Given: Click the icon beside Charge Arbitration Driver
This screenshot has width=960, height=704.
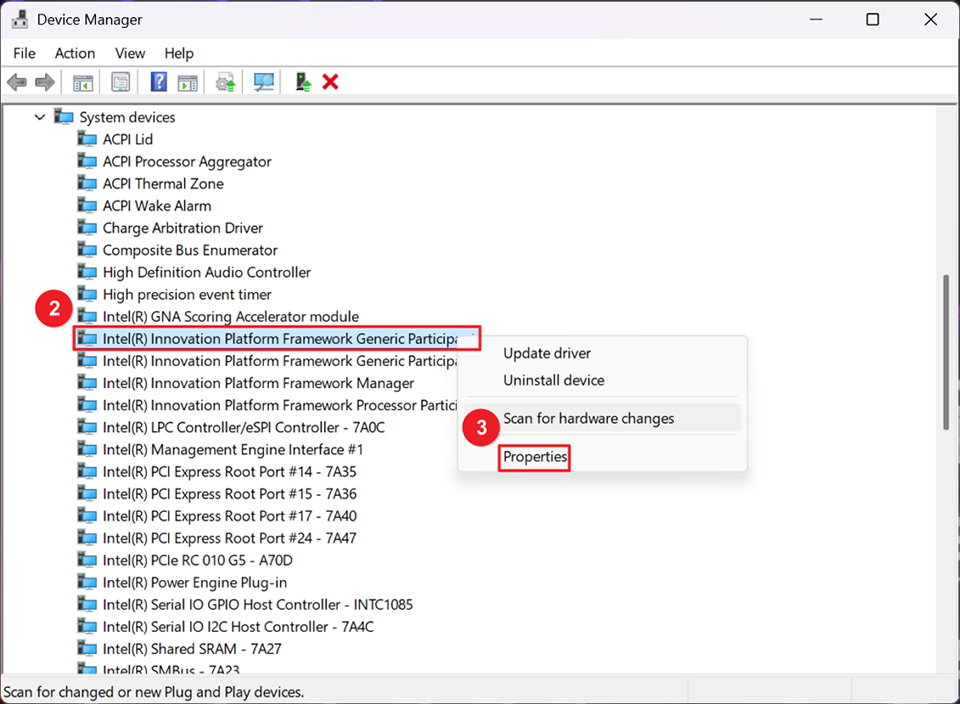Looking at the screenshot, I should (x=87, y=228).
